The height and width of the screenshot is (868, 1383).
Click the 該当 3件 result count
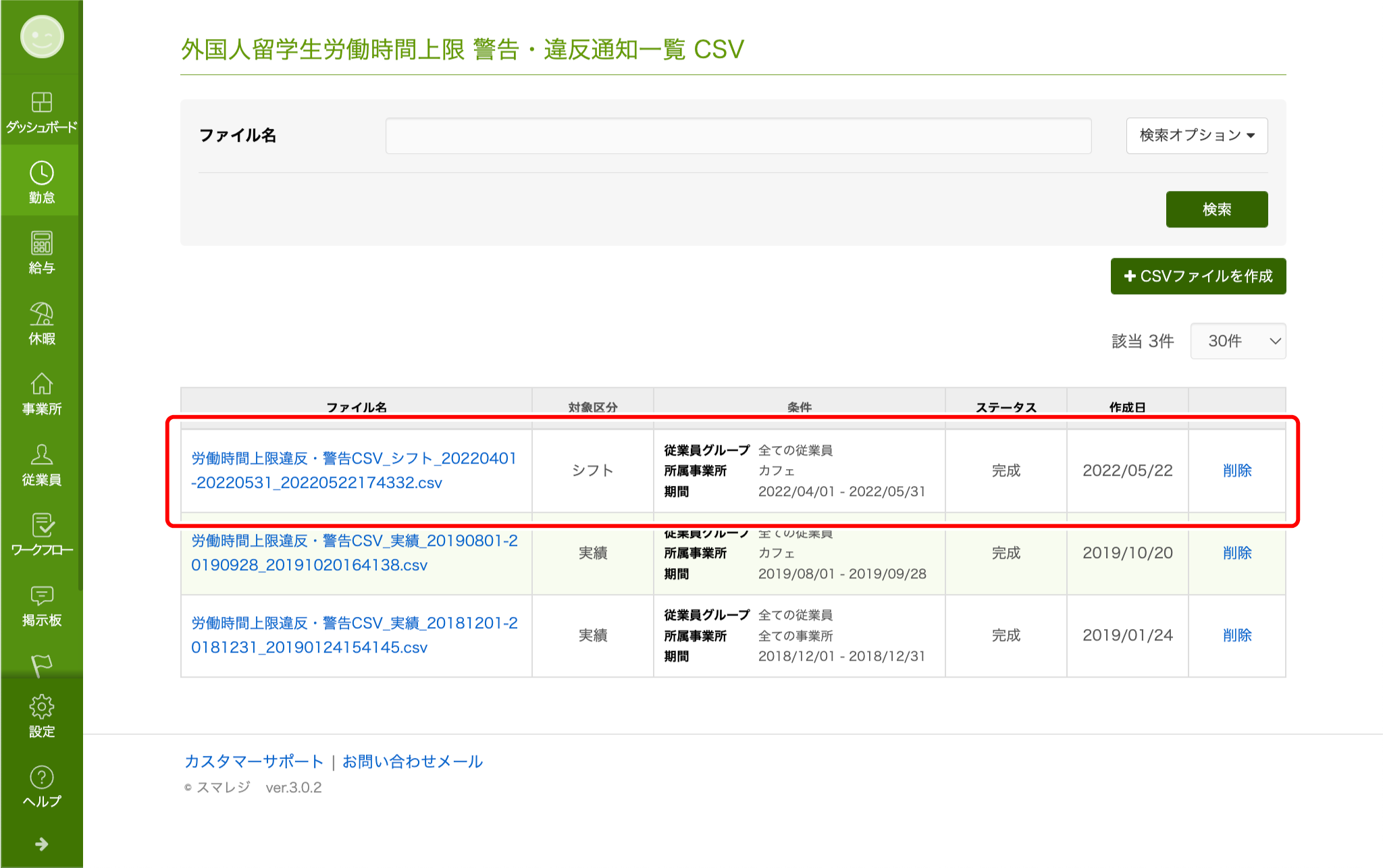tap(1143, 341)
